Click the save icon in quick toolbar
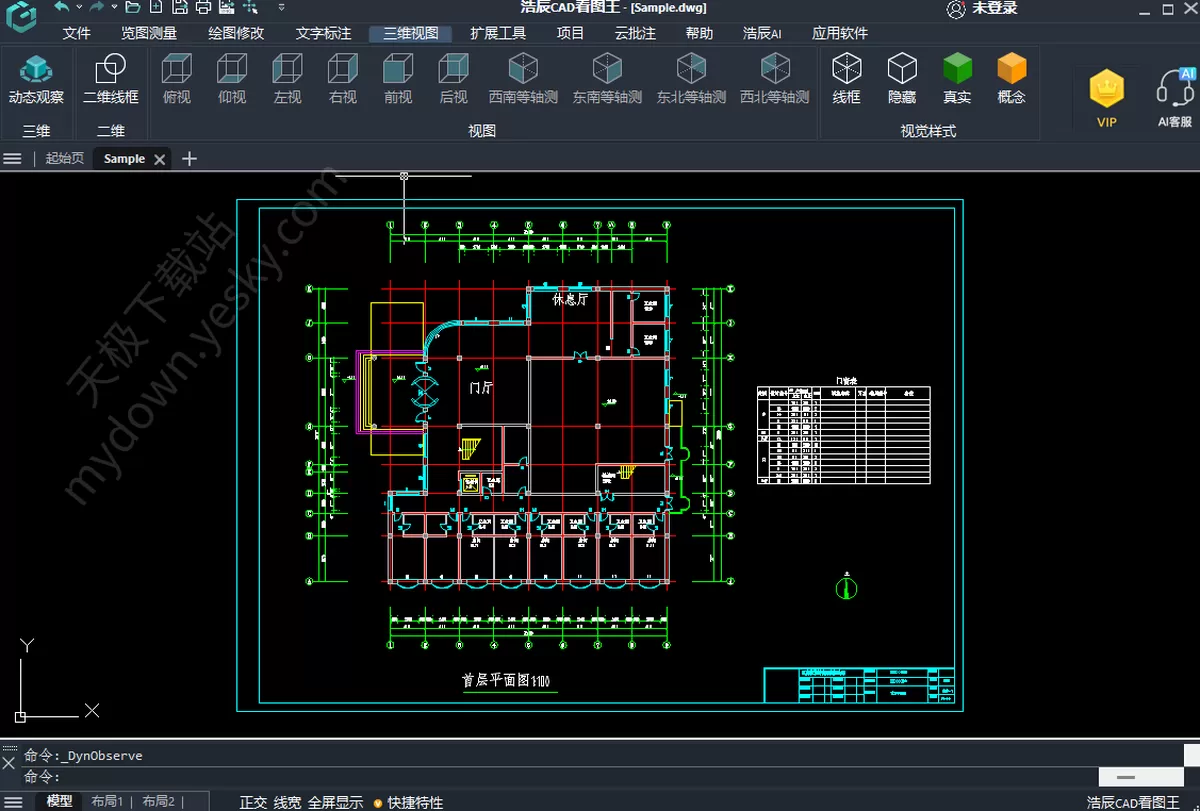The image size is (1200, 811). pyautogui.click(x=180, y=7)
